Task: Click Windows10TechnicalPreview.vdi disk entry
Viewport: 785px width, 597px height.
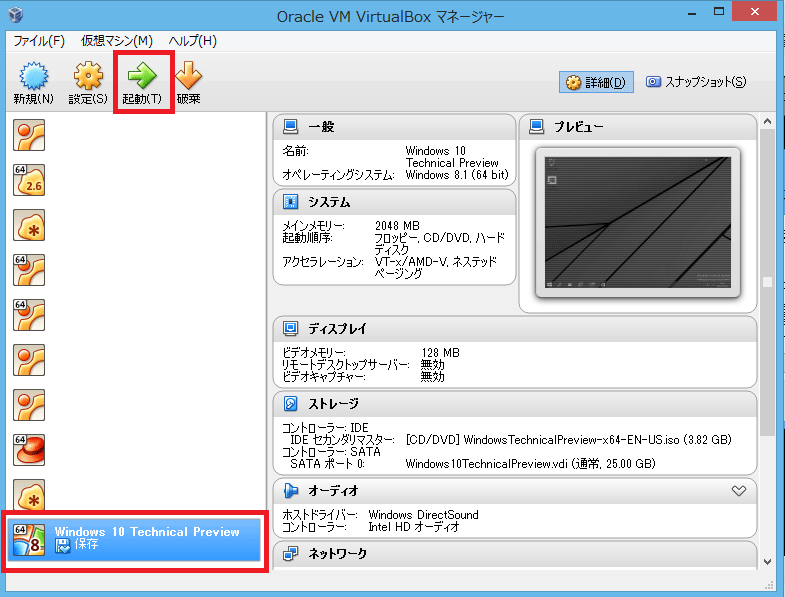Action: coord(531,464)
